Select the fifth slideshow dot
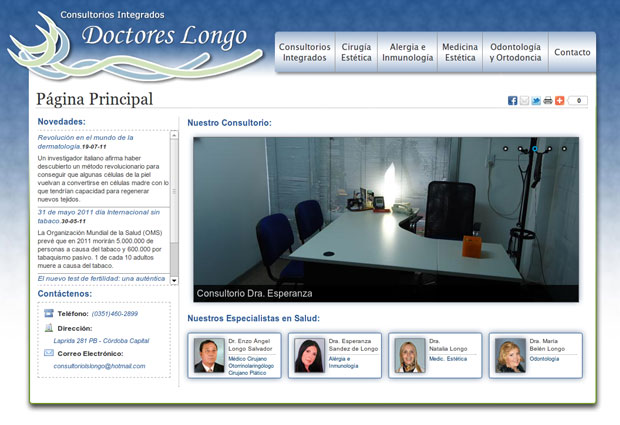 tap(564, 149)
